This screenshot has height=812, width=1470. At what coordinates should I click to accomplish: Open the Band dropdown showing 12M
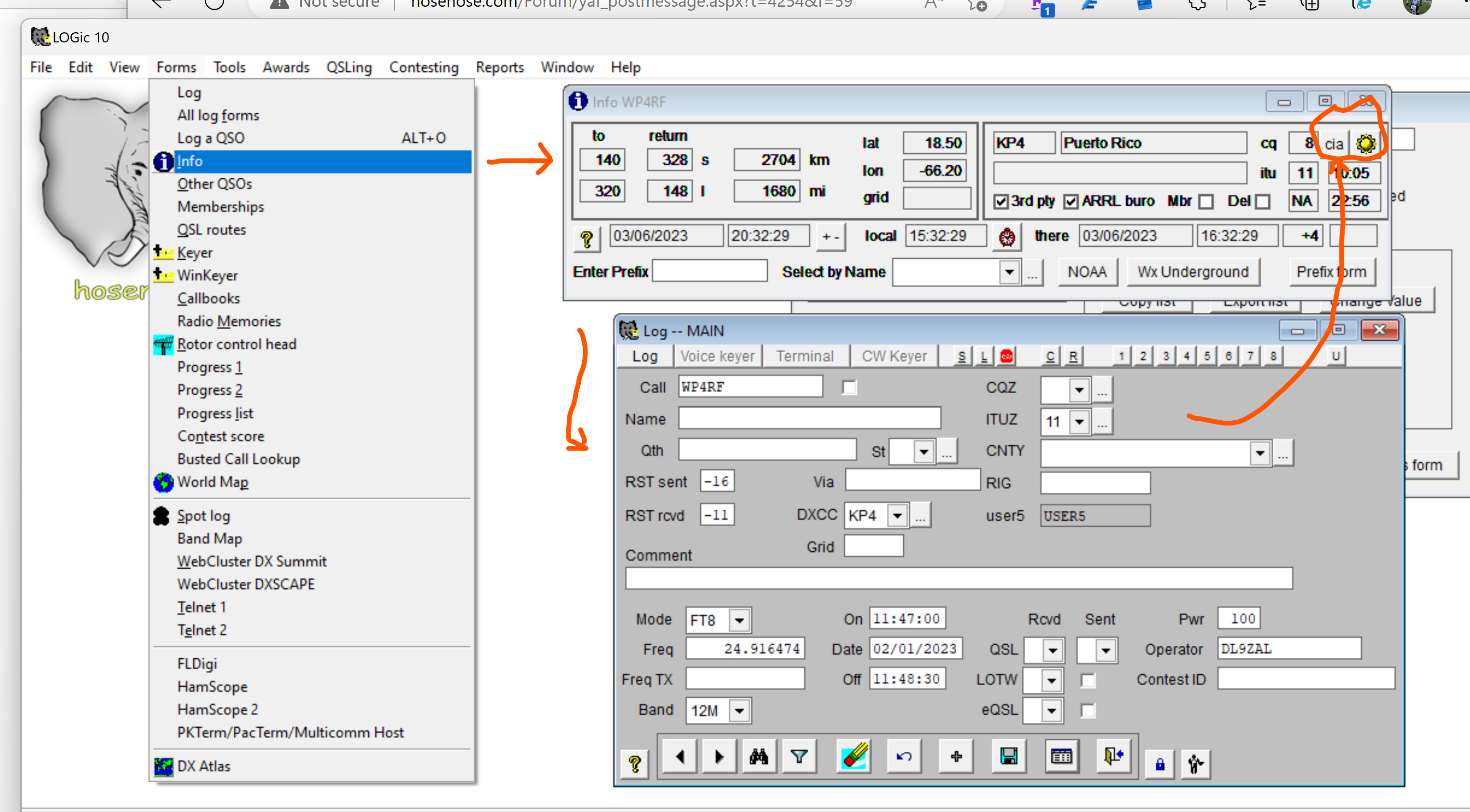(x=739, y=712)
